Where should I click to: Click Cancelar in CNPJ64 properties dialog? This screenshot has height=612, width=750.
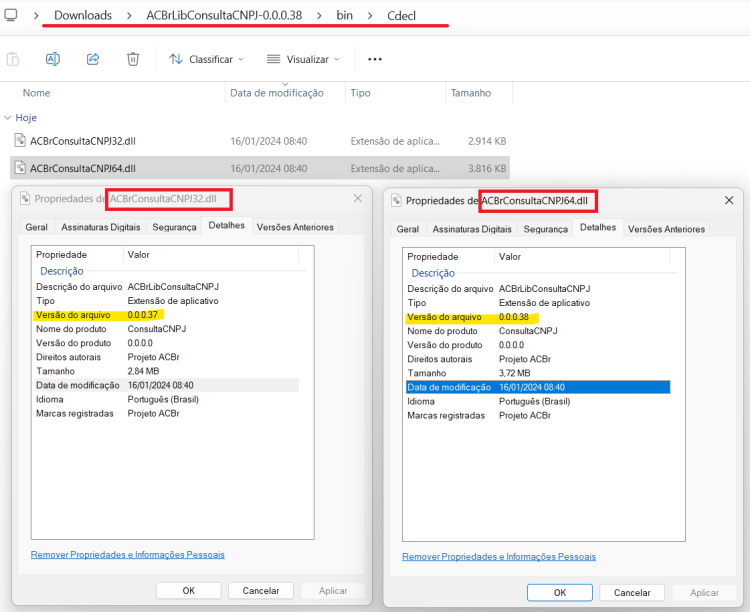[x=632, y=592]
